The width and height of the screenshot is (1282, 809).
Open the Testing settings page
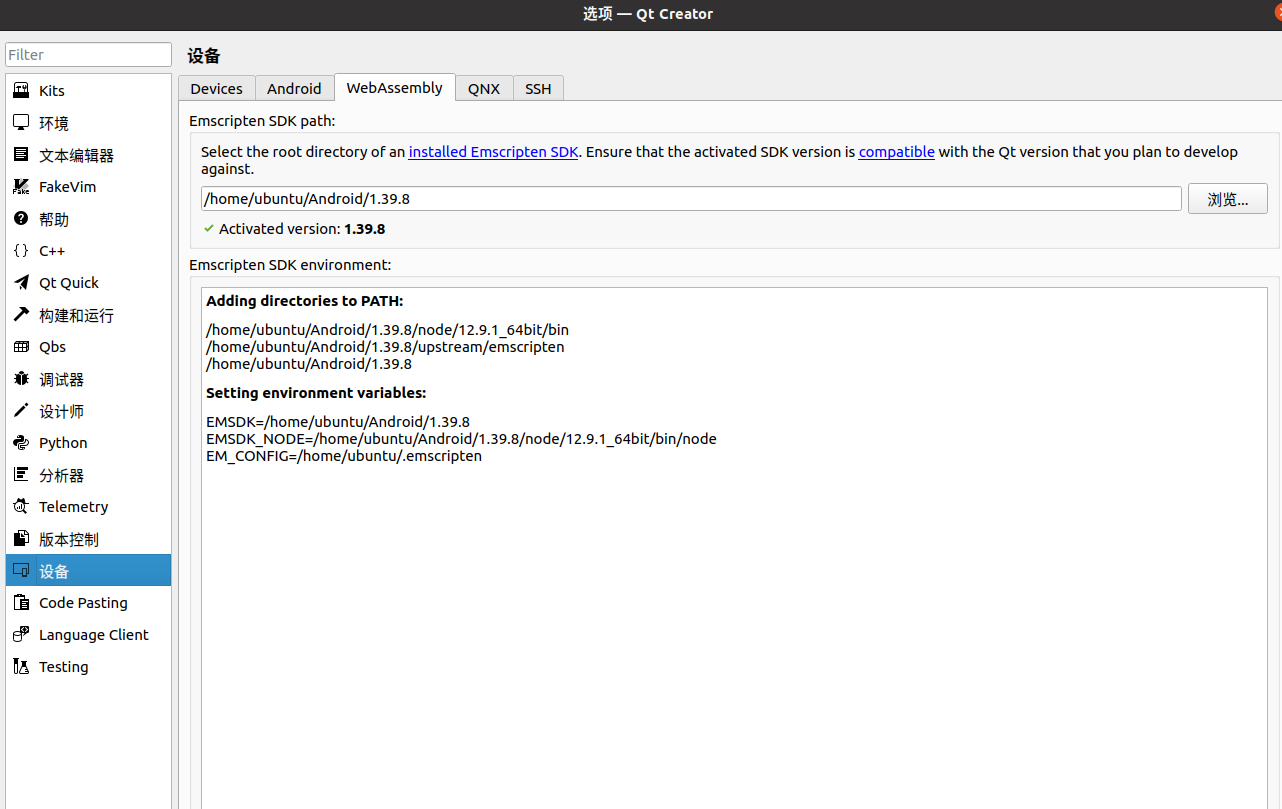click(x=63, y=666)
